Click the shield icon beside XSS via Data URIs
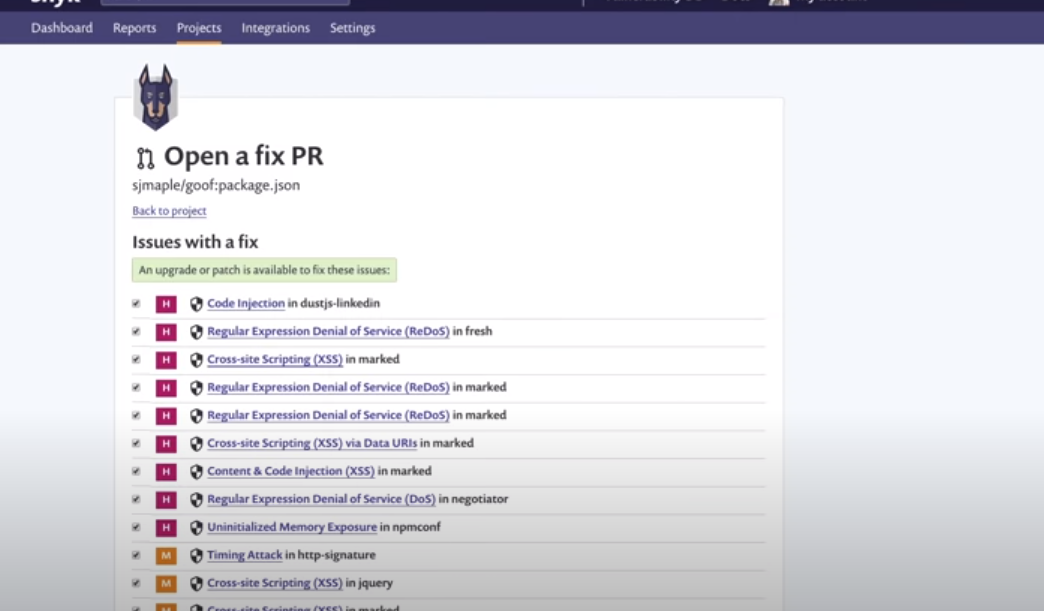This screenshot has width=1044, height=611. point(196,444)
